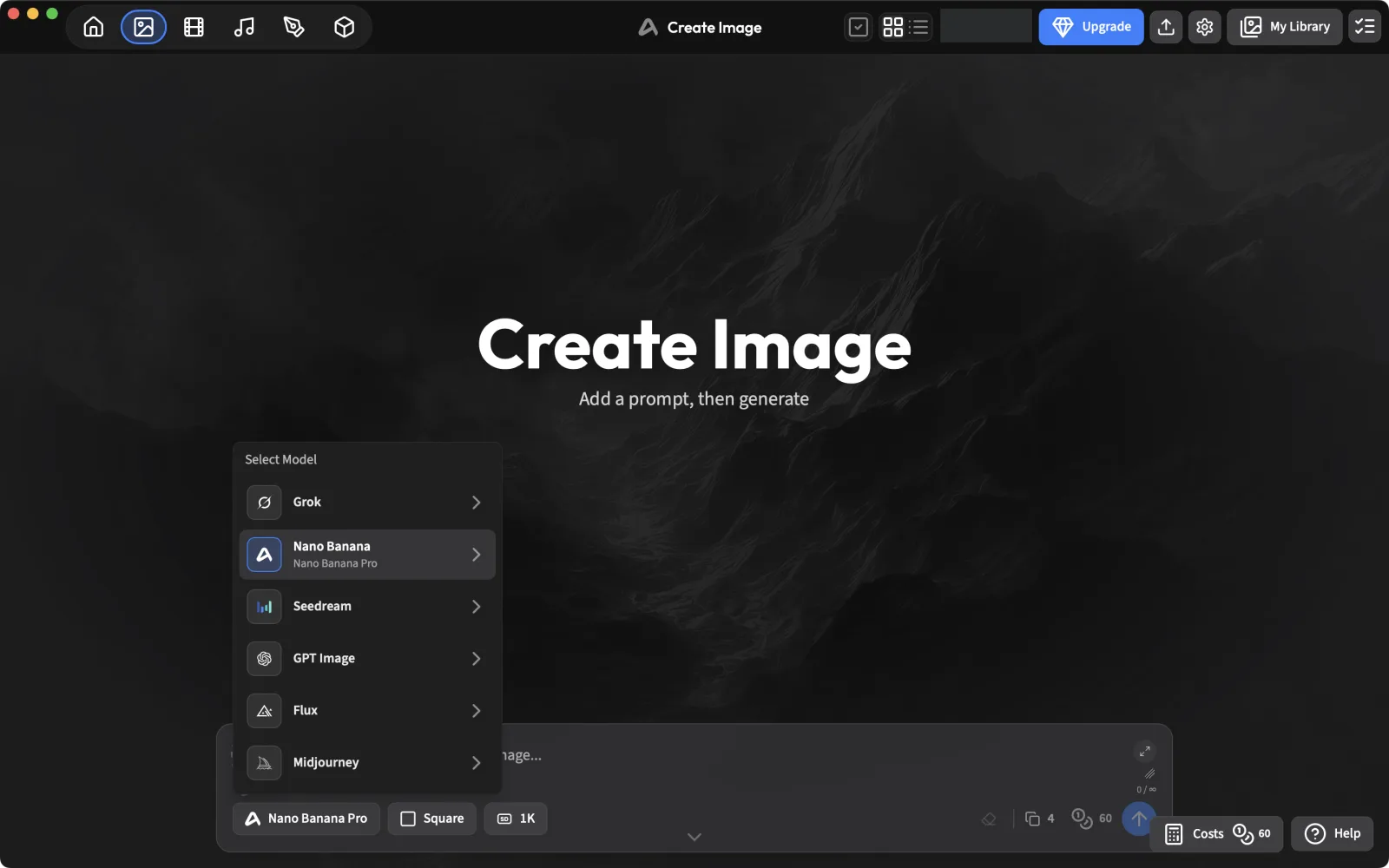
Task: Open the task checklist icon
Action: (1365, 27)
